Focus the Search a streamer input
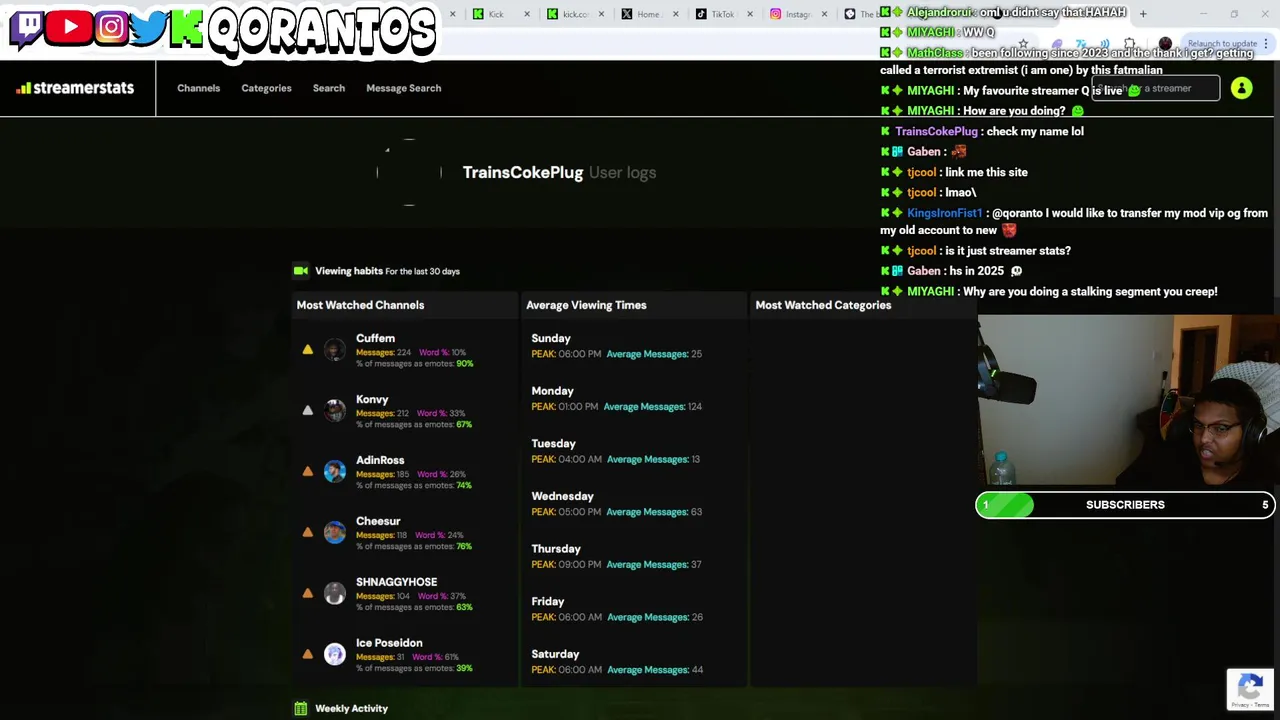Screen dimensions: 1280x720 point(1155,89)
